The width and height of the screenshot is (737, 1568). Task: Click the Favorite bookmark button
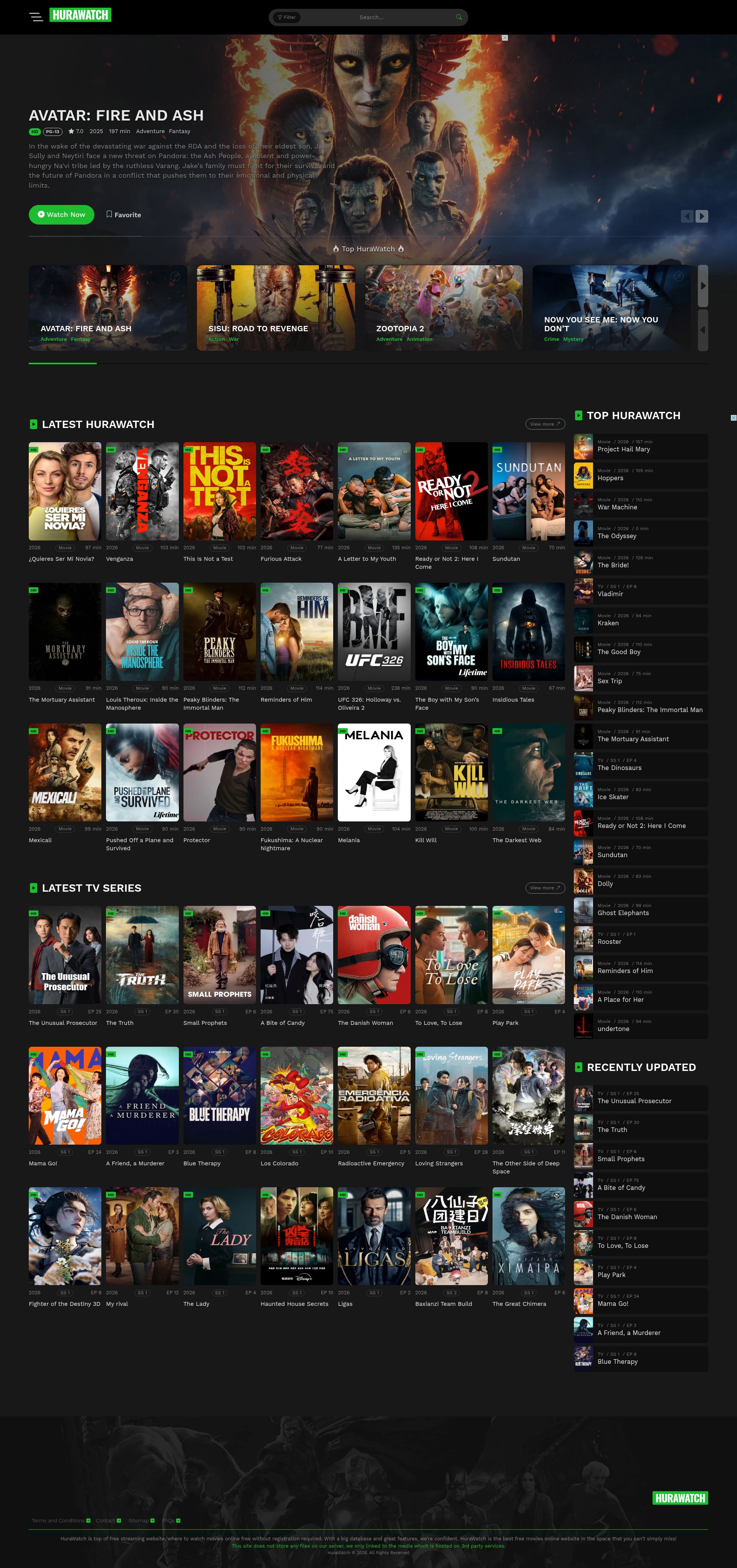point(124,214)
